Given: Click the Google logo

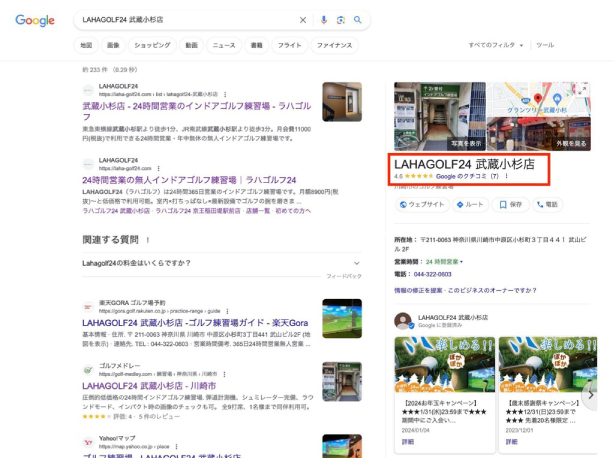Looking at the screenshot, I should [35, 20].
